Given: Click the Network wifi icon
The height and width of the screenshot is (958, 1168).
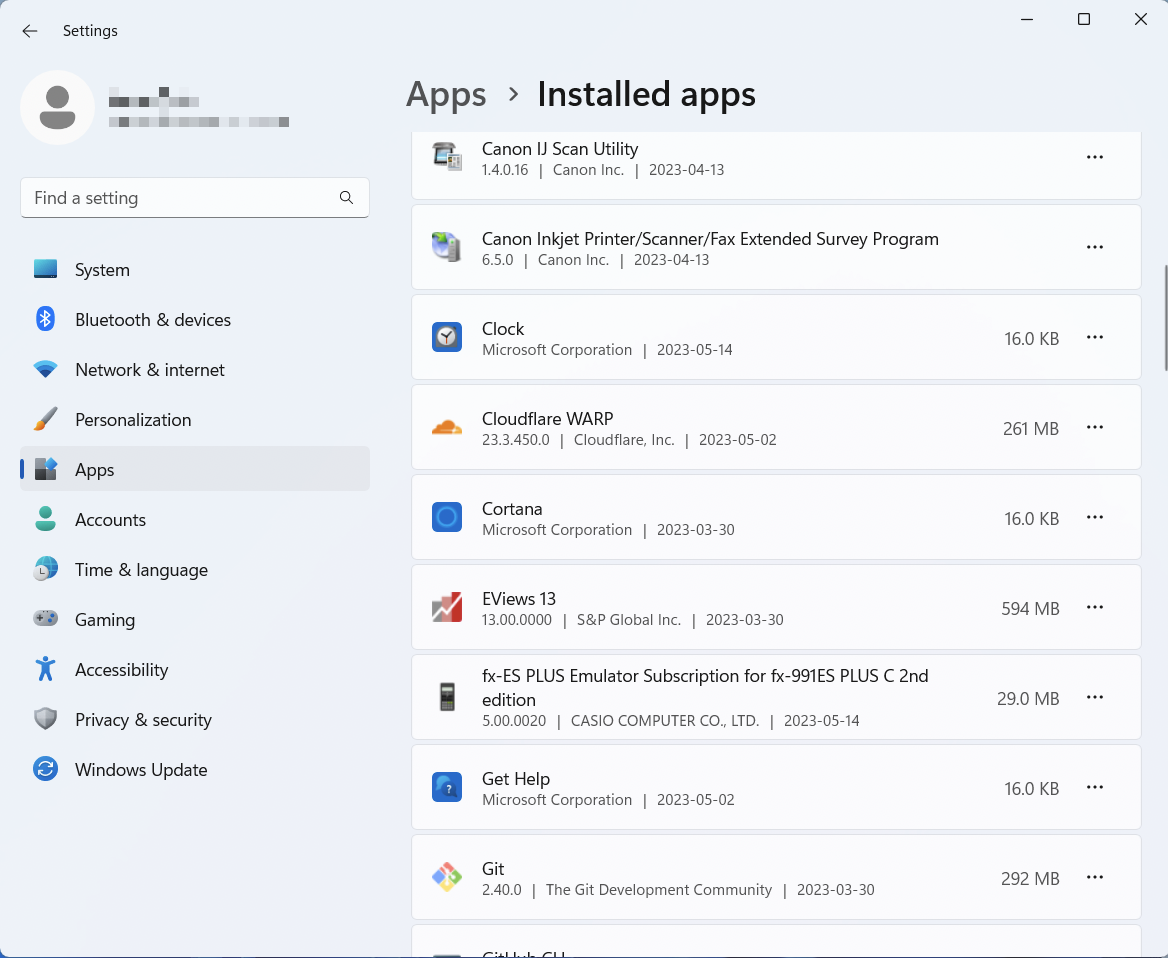Looking at the screenshot, I should coord(45,369).
